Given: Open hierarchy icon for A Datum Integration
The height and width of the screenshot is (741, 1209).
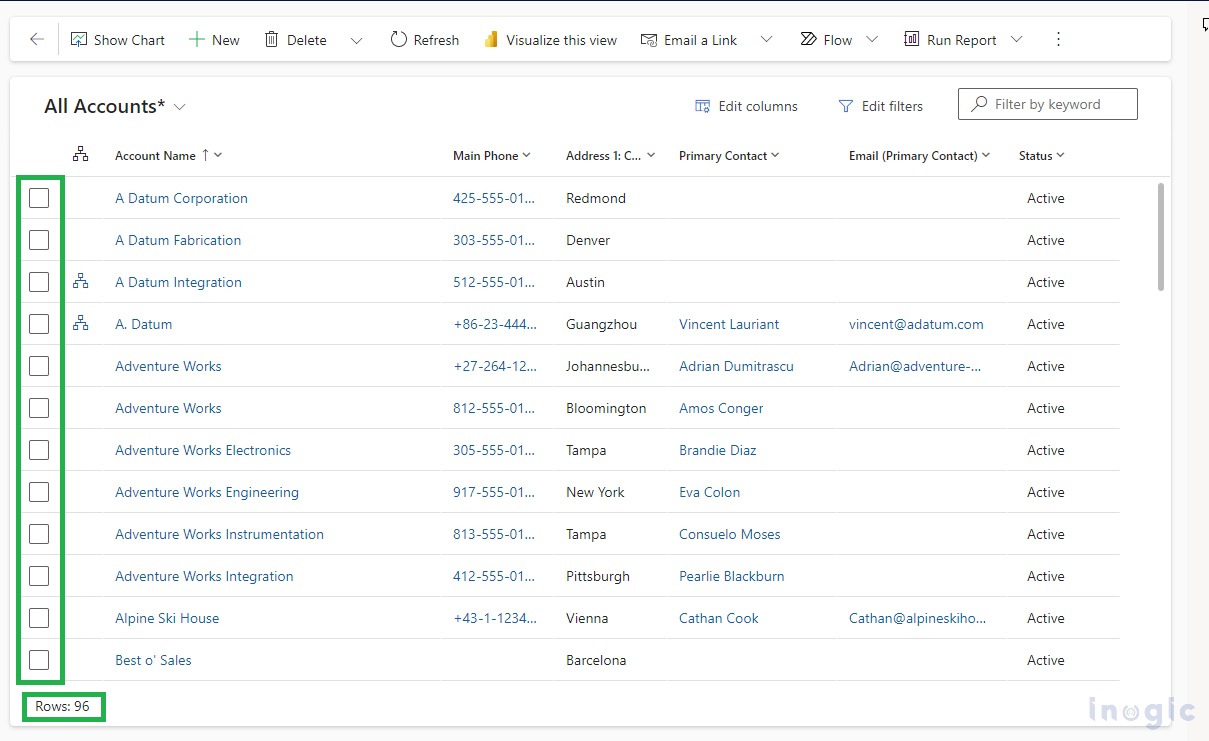Looking at the screenshot, I should click(81, 282).
